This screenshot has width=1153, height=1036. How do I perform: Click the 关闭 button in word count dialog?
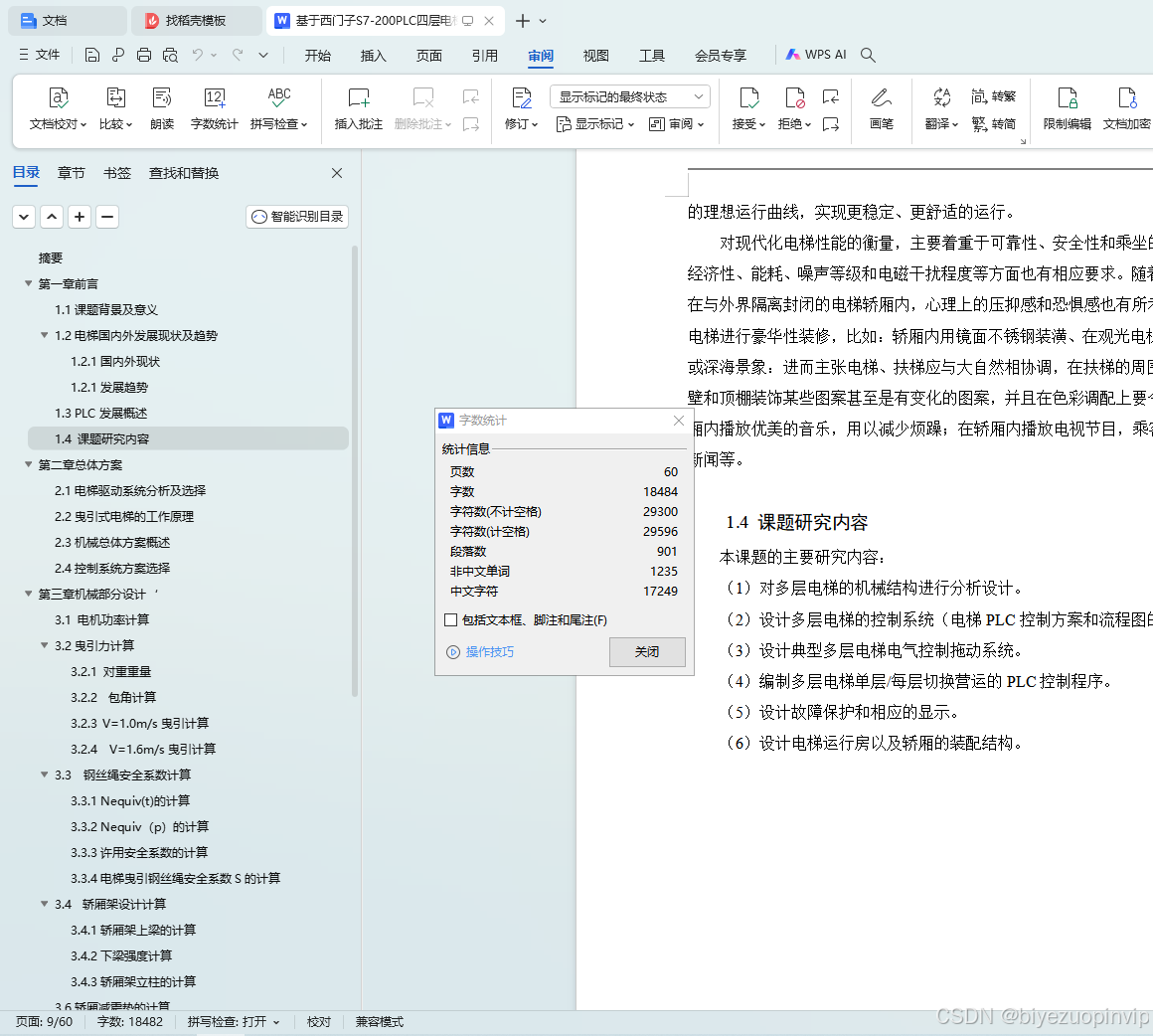[647, 652]
